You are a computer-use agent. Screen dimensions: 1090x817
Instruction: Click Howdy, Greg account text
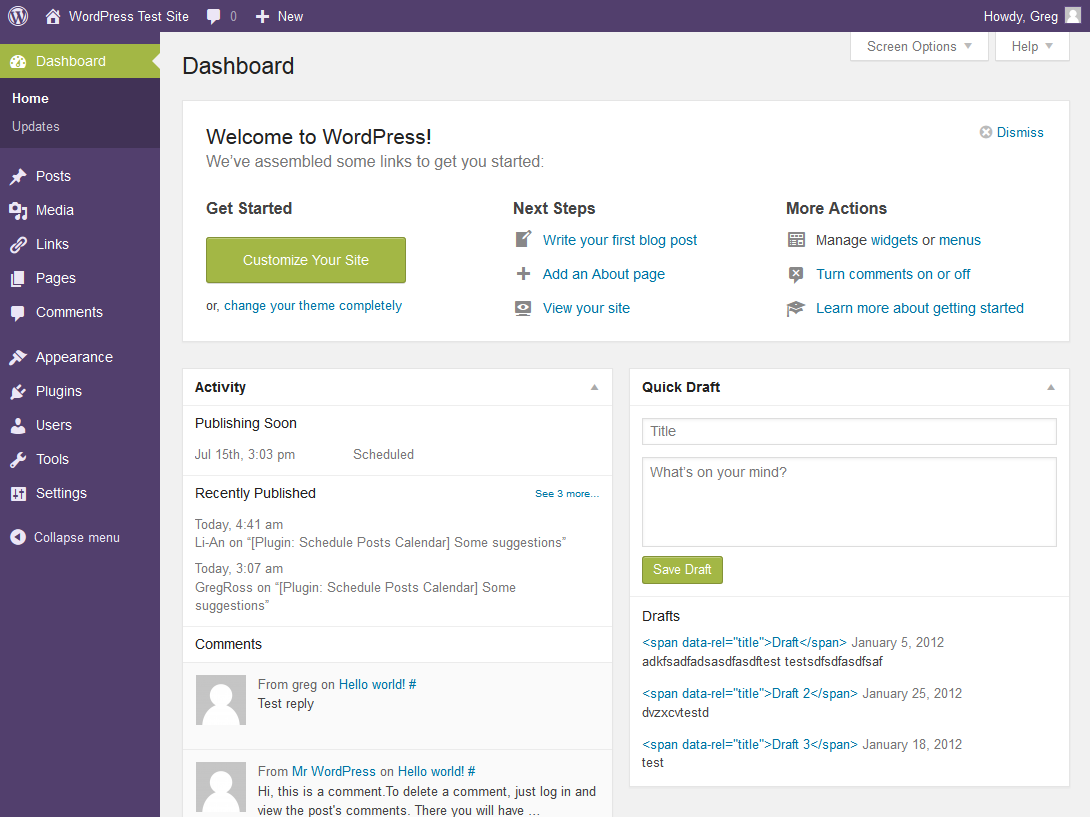coord(1020,16)
